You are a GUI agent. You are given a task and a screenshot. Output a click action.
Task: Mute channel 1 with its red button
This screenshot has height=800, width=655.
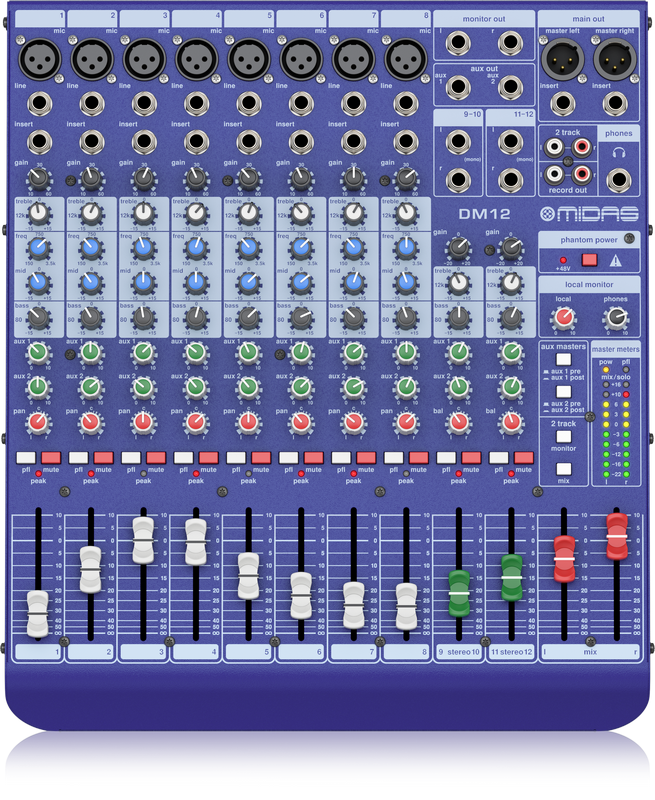tap(52, 457)
